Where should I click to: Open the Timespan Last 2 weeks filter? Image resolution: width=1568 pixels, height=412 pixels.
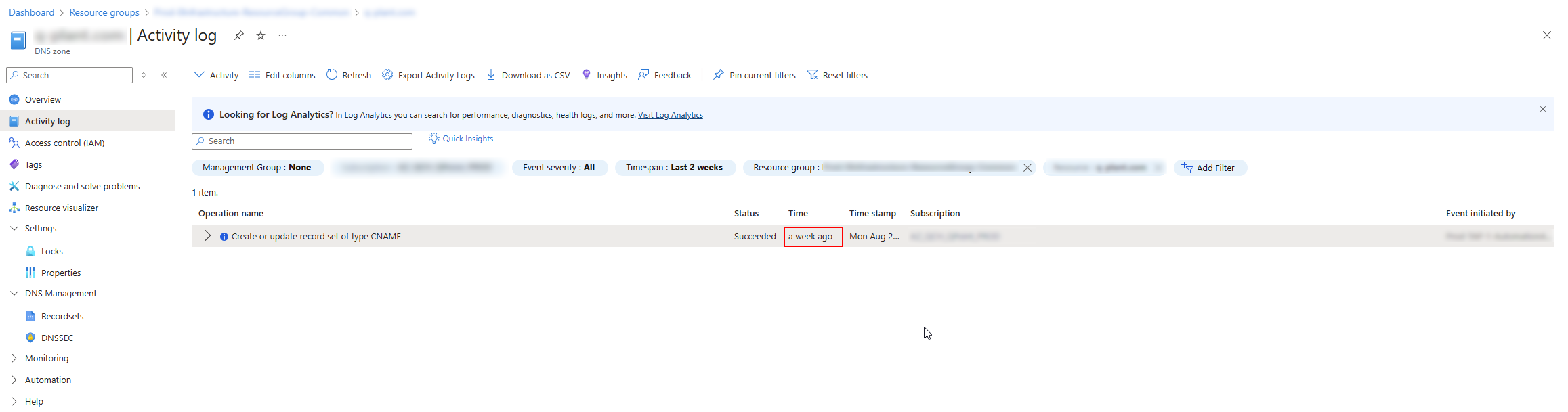[x=675, y=168]
